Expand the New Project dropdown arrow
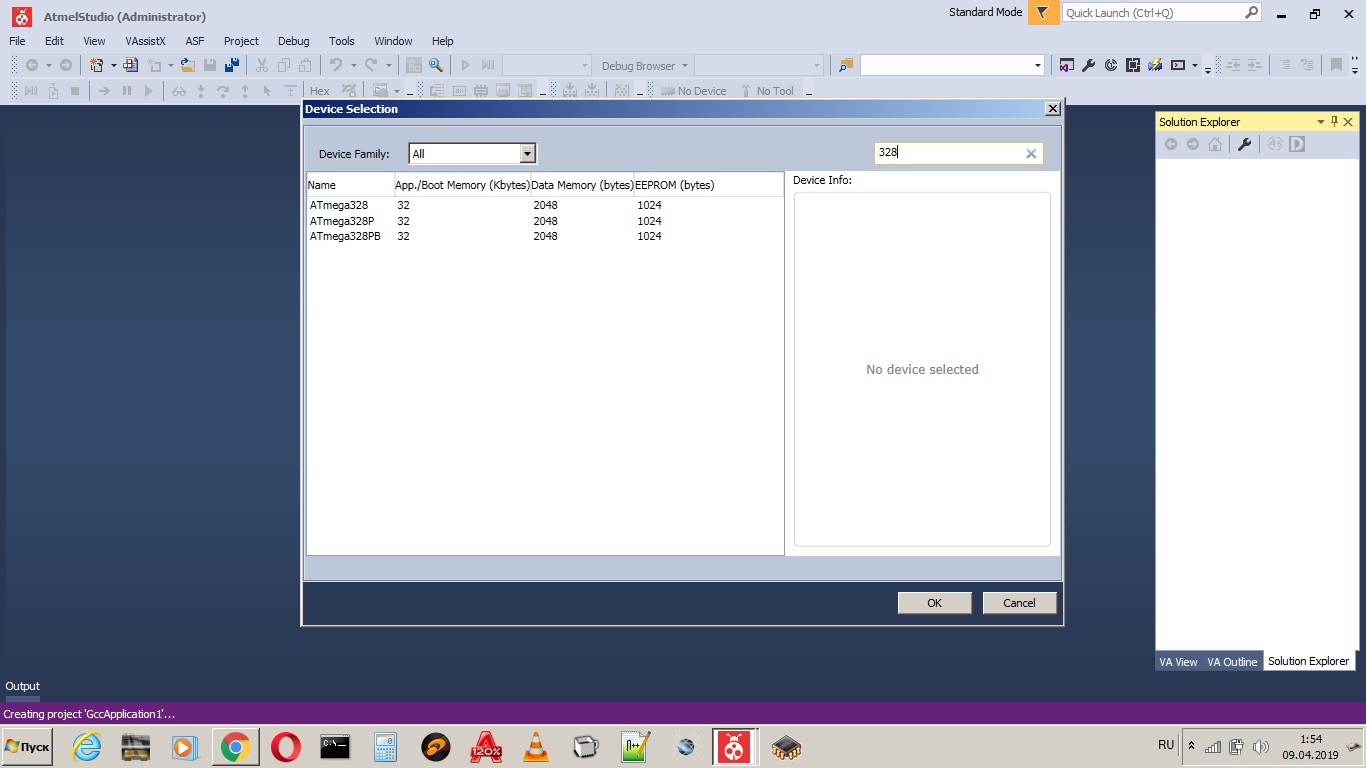Viewport: 1366px width, 768px height. (113, 65)
